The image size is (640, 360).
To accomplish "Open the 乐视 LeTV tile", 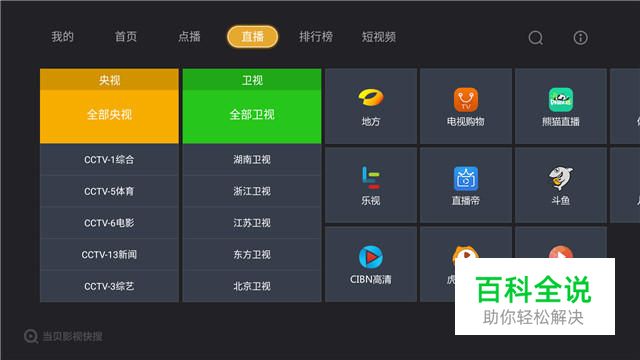I will pyautogui.click(x=371, y=185).
